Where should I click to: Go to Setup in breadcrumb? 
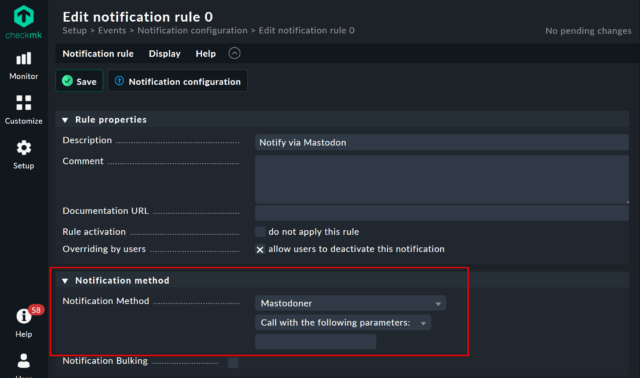(75, 31)
